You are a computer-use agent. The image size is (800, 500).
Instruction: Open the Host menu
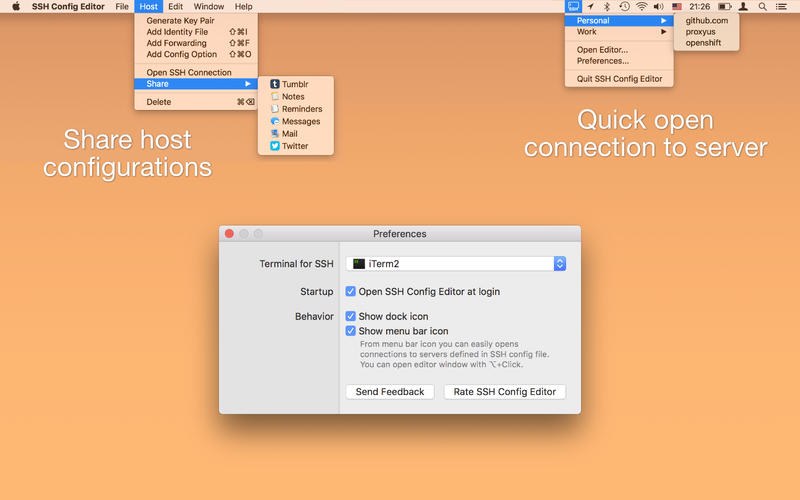[148, 7]
